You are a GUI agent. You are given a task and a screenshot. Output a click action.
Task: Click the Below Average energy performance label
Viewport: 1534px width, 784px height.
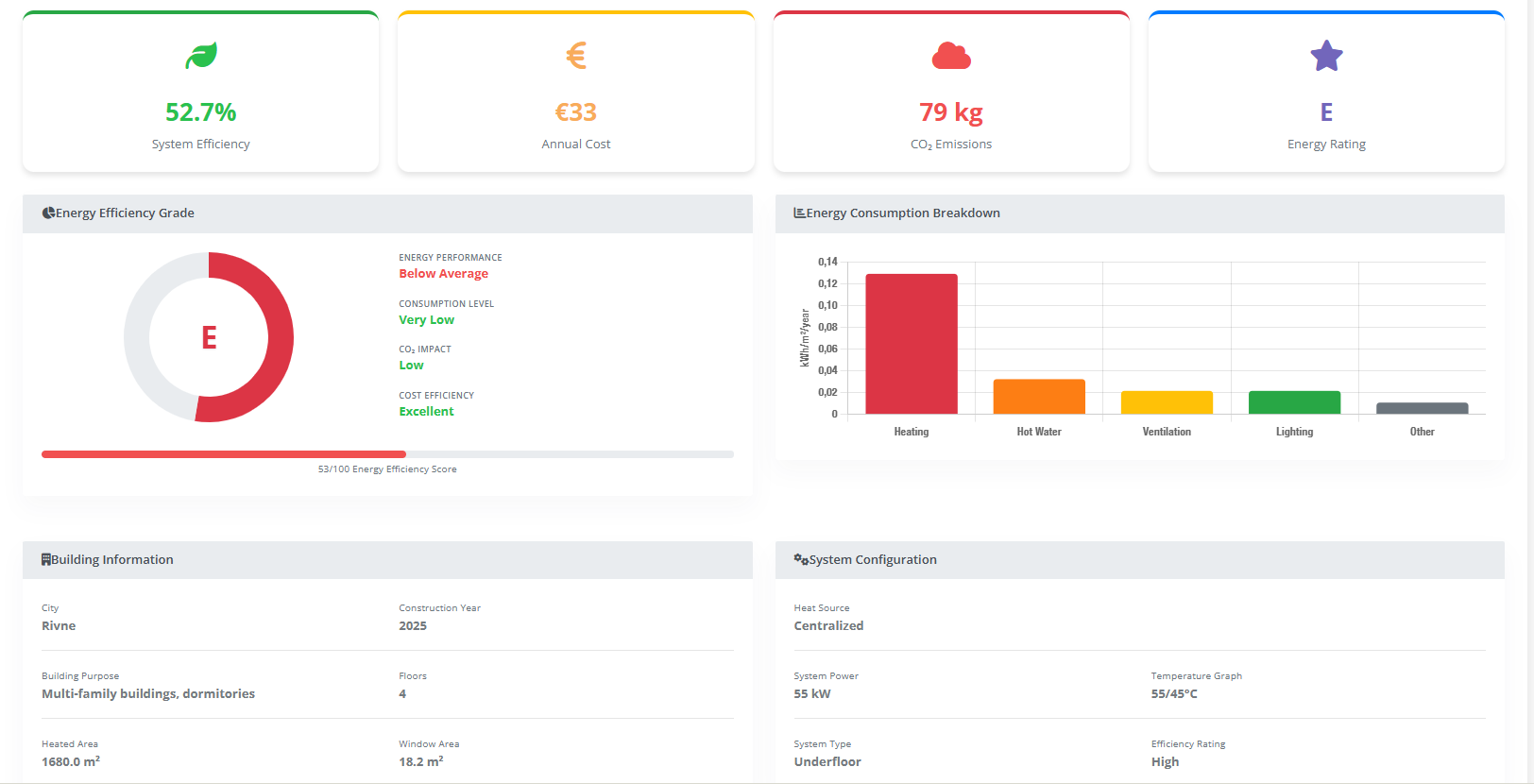pos(443,274)
